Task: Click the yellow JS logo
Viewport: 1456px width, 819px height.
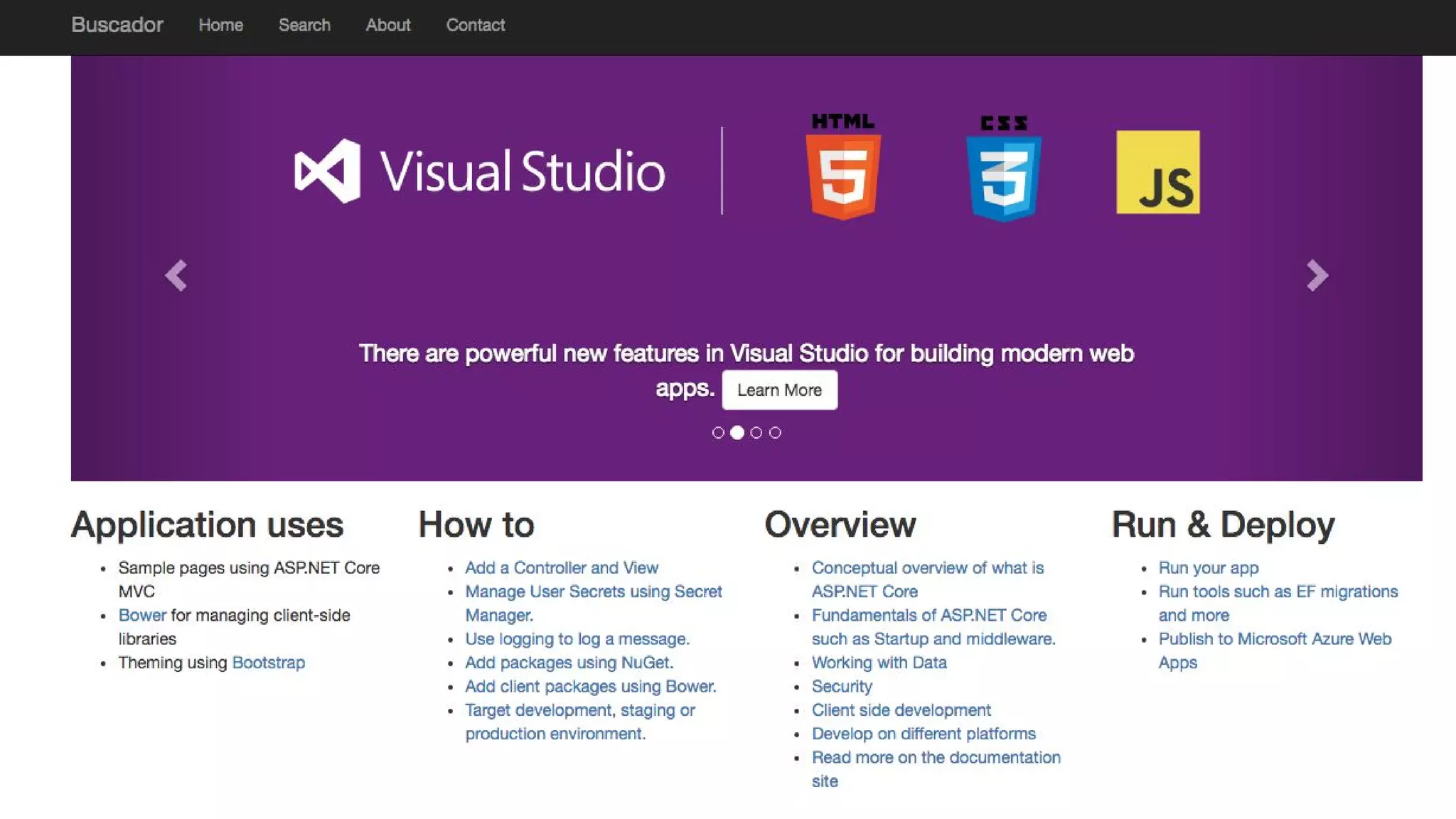Action: [1157, 172]
